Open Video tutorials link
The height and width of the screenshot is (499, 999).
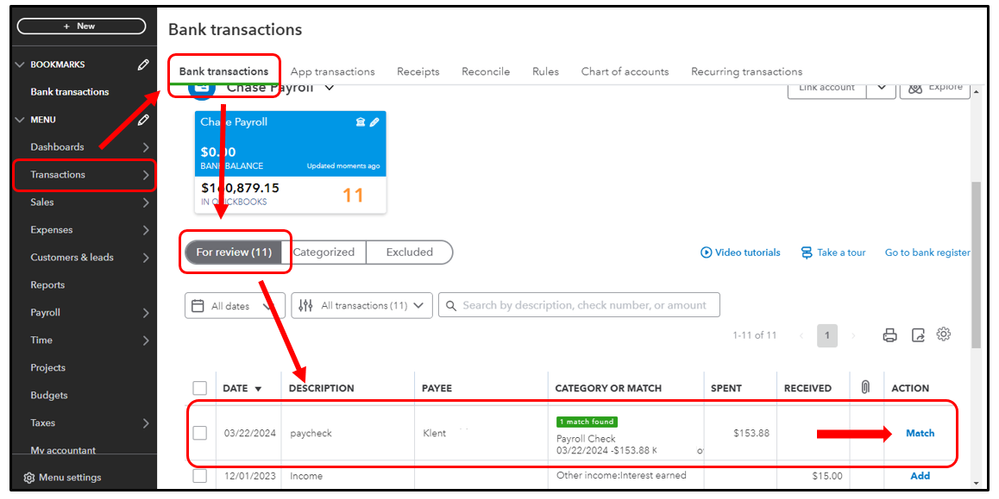[x=740, y=252]
